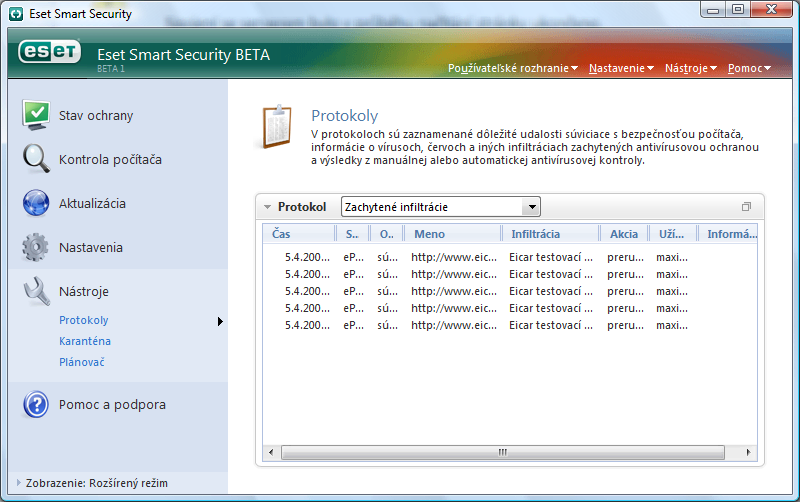800x502 pixels.
Task: Open the Karanténa link
Action: coord(85,341)
